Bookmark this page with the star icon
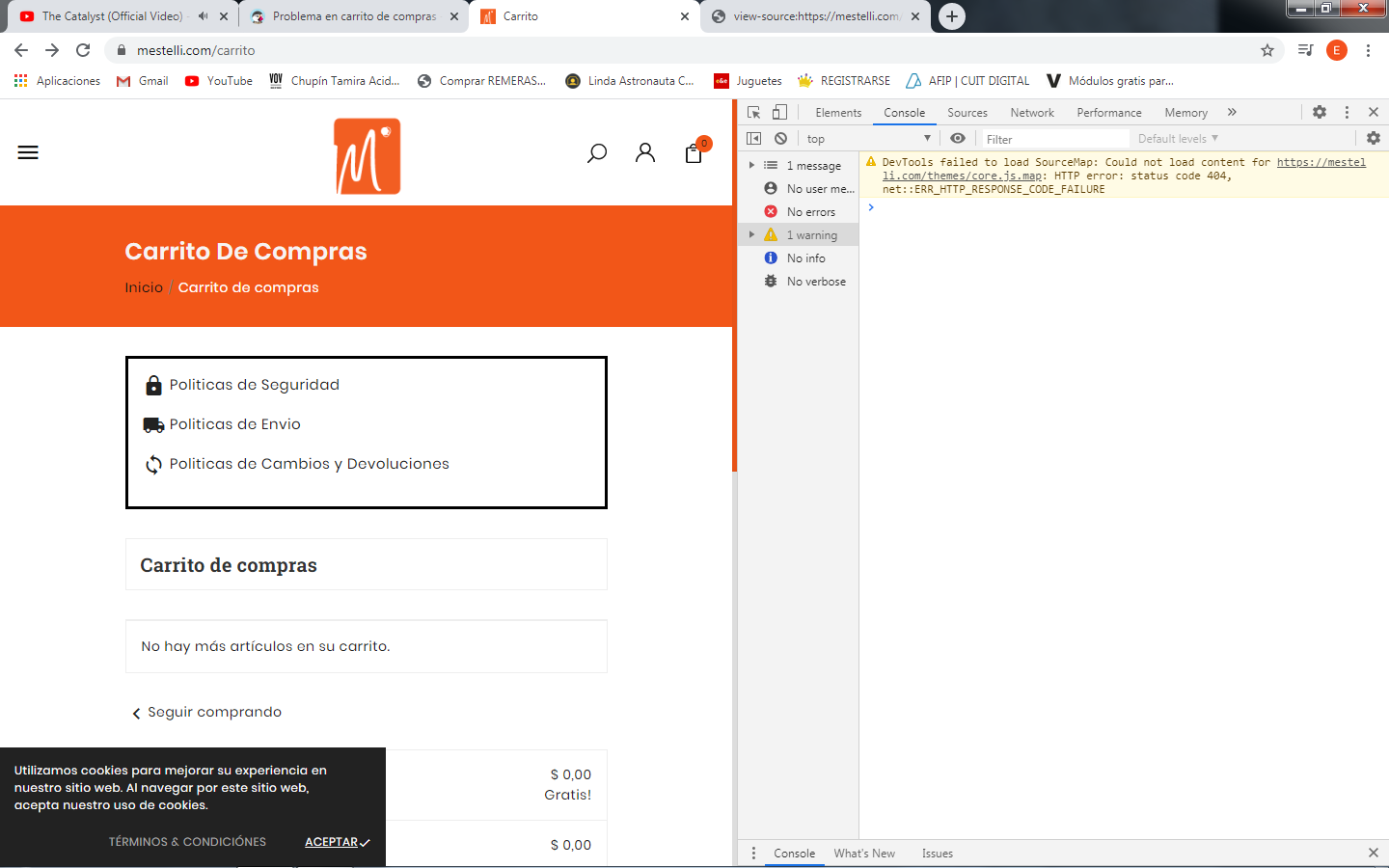The height and width of the screenshot is (868, 1389). 1267,50
